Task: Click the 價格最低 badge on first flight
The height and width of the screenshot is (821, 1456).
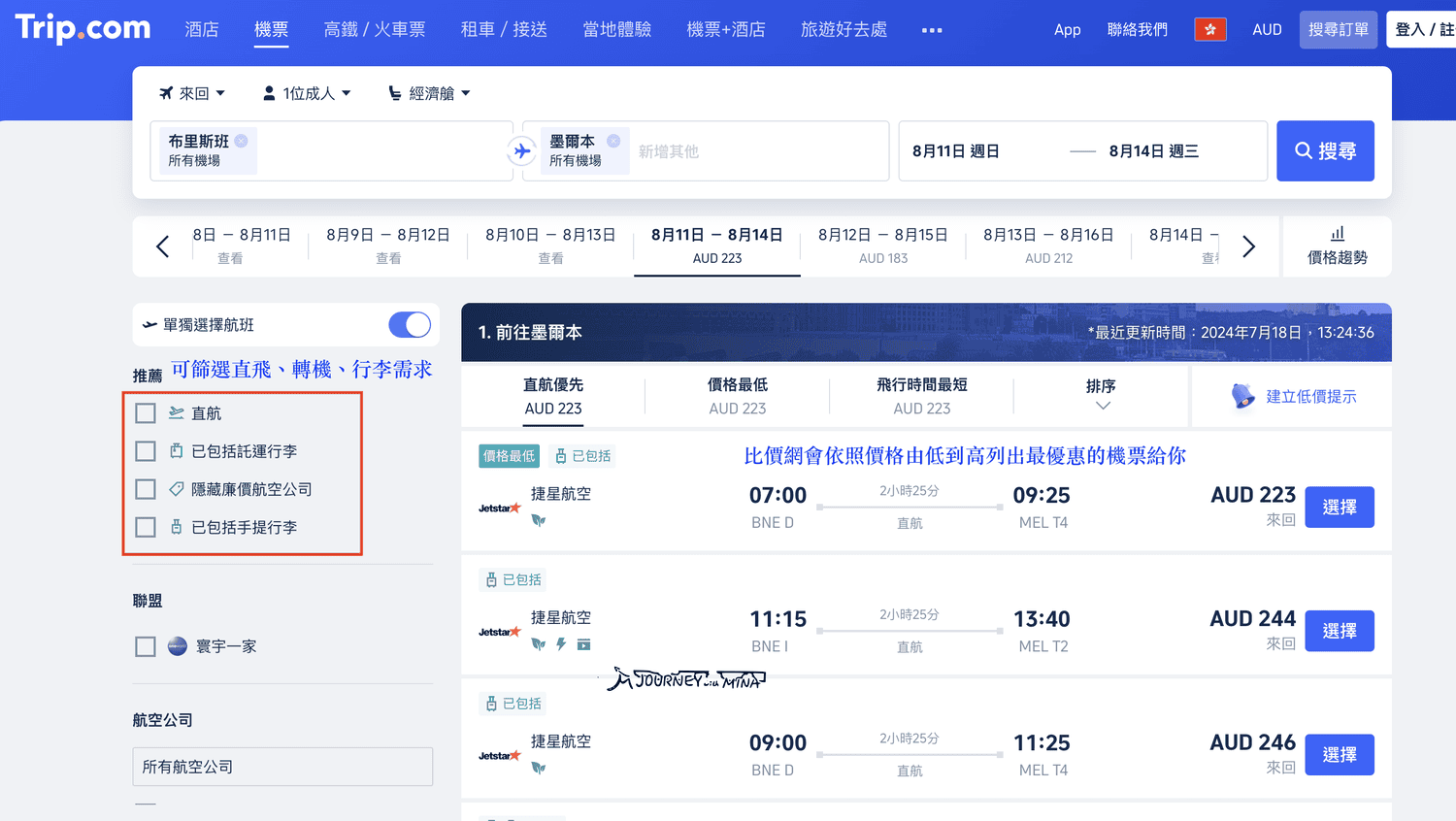Action: point(509,456)
